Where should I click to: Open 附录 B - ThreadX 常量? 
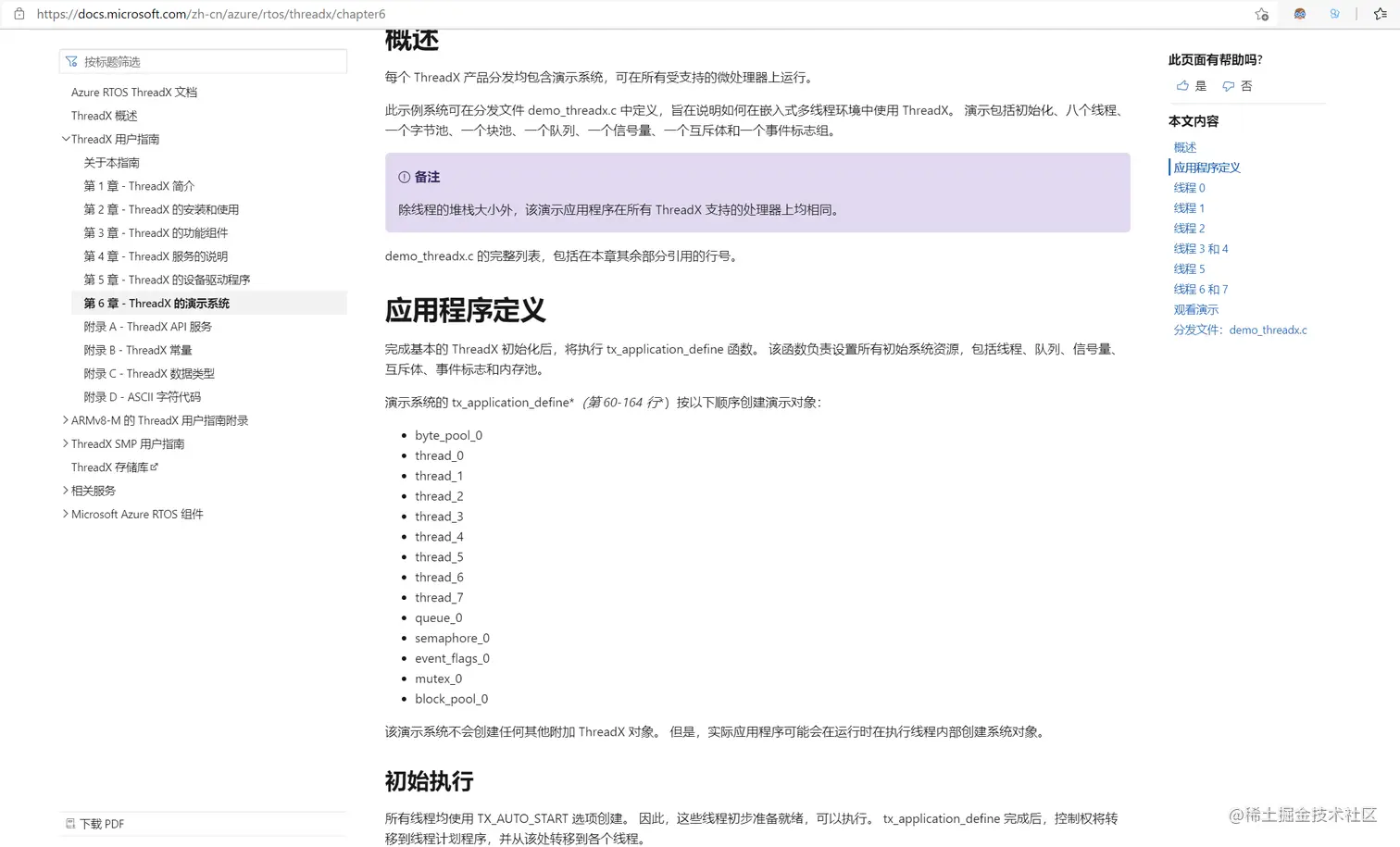(x=138, y=350)
